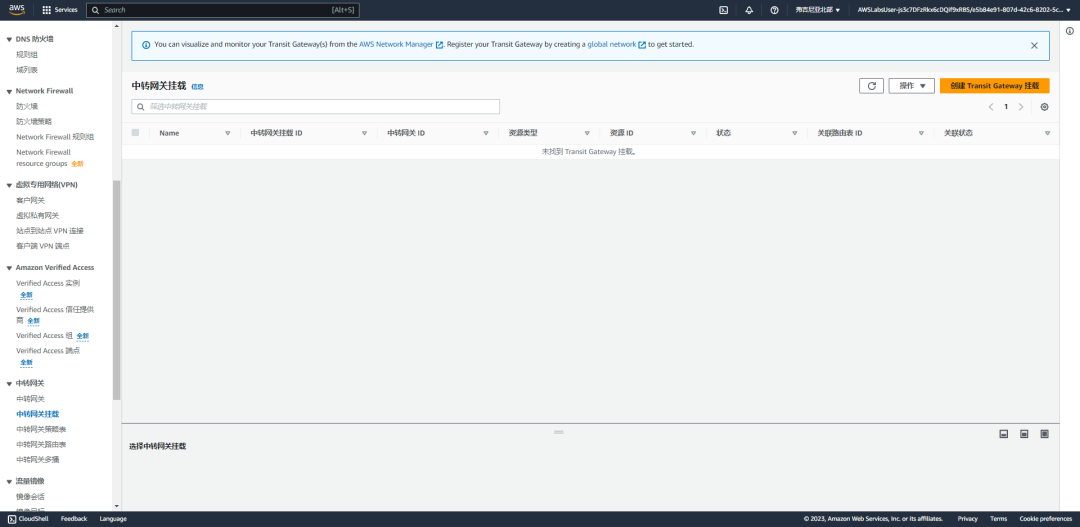Open the AWS home logo
Screen dimensions: 1080x527
(17, 10)
